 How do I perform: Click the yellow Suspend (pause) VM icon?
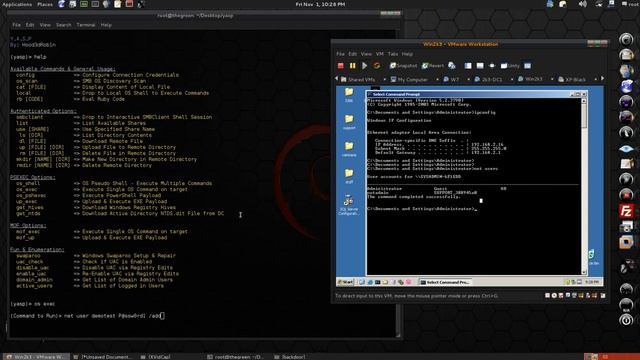(352, 66)
